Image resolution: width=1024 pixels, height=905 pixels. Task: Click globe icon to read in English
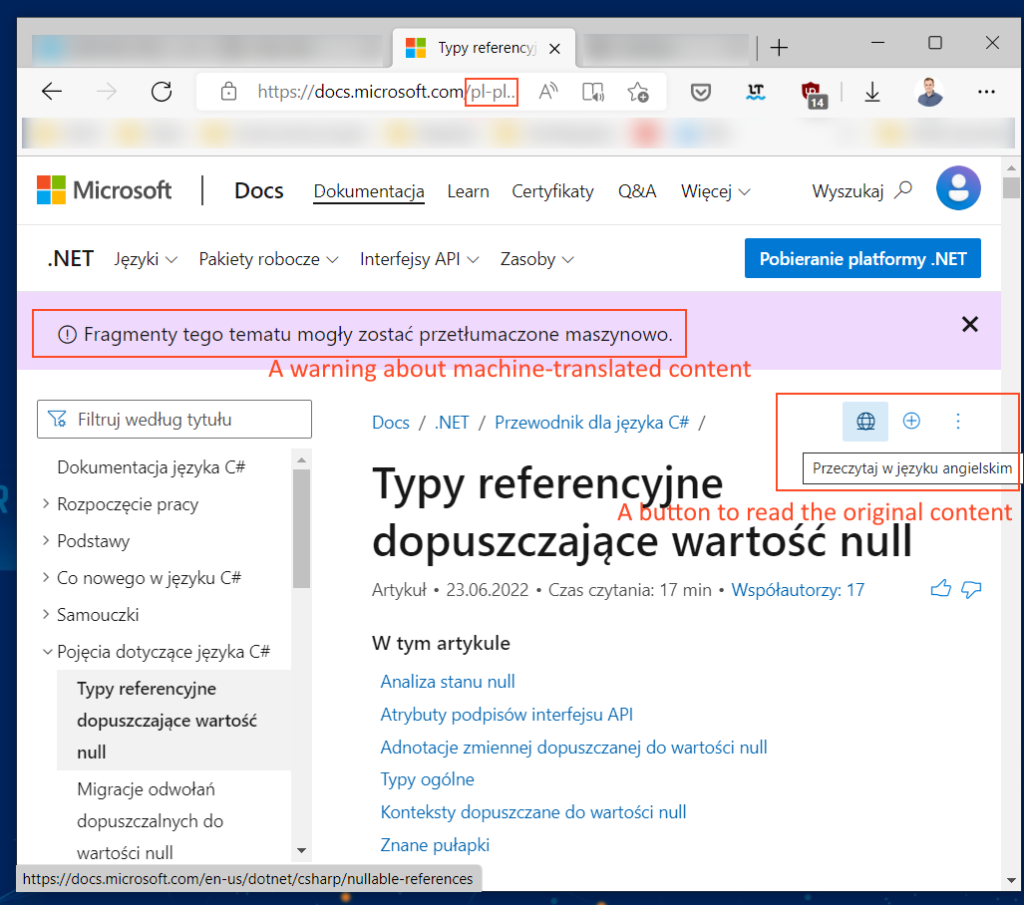coord(865,421)
